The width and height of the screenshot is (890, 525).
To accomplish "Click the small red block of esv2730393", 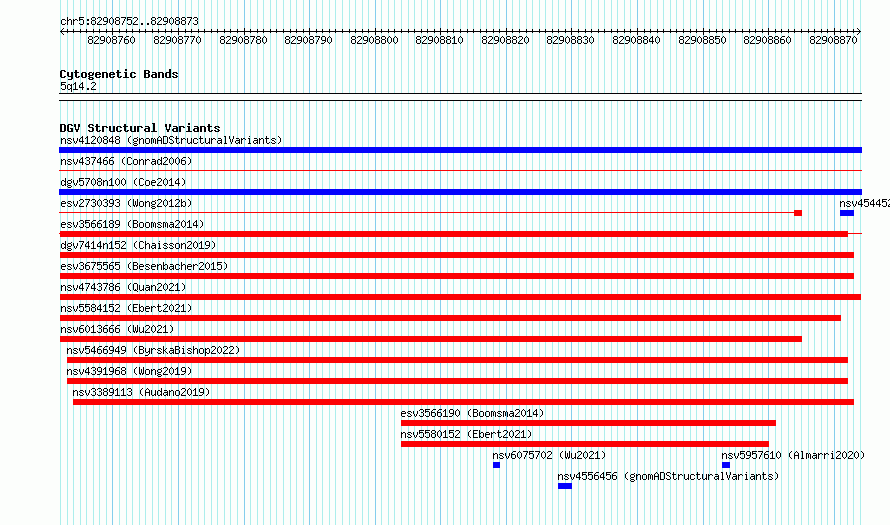I will pos(797,213).
